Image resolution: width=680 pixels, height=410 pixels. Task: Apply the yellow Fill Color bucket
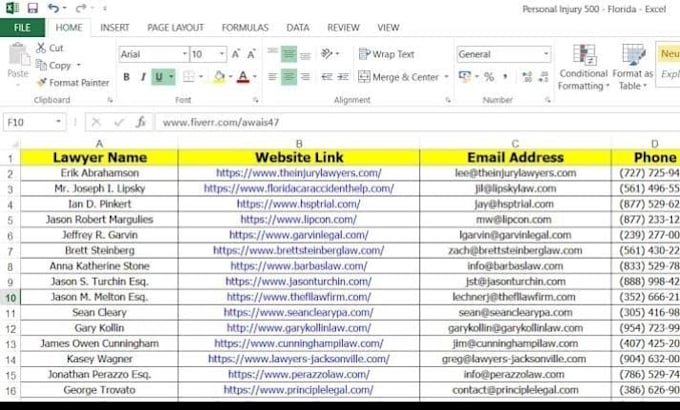point(219,77)
